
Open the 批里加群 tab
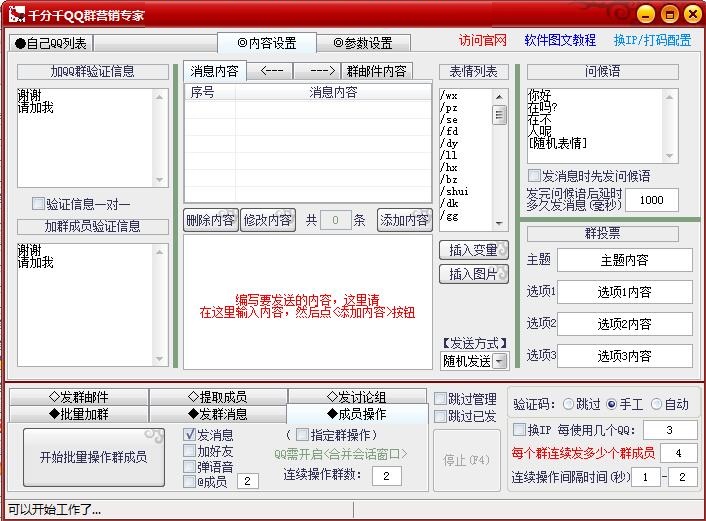78,414
